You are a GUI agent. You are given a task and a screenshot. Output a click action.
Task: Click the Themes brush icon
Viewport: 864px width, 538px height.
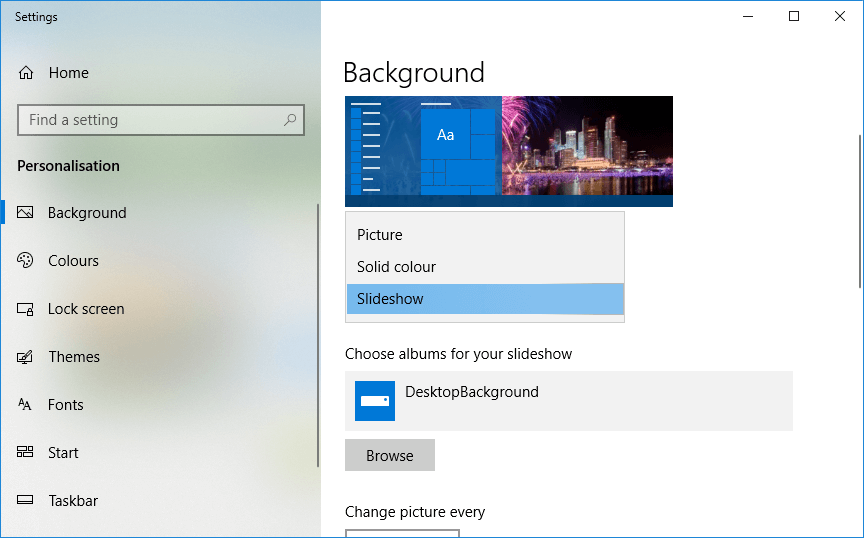click(26, 357)
